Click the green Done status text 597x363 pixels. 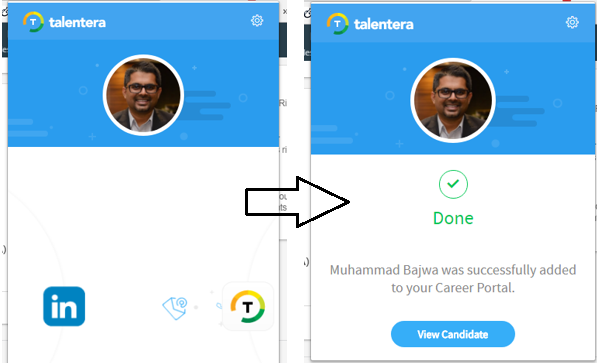453,218
